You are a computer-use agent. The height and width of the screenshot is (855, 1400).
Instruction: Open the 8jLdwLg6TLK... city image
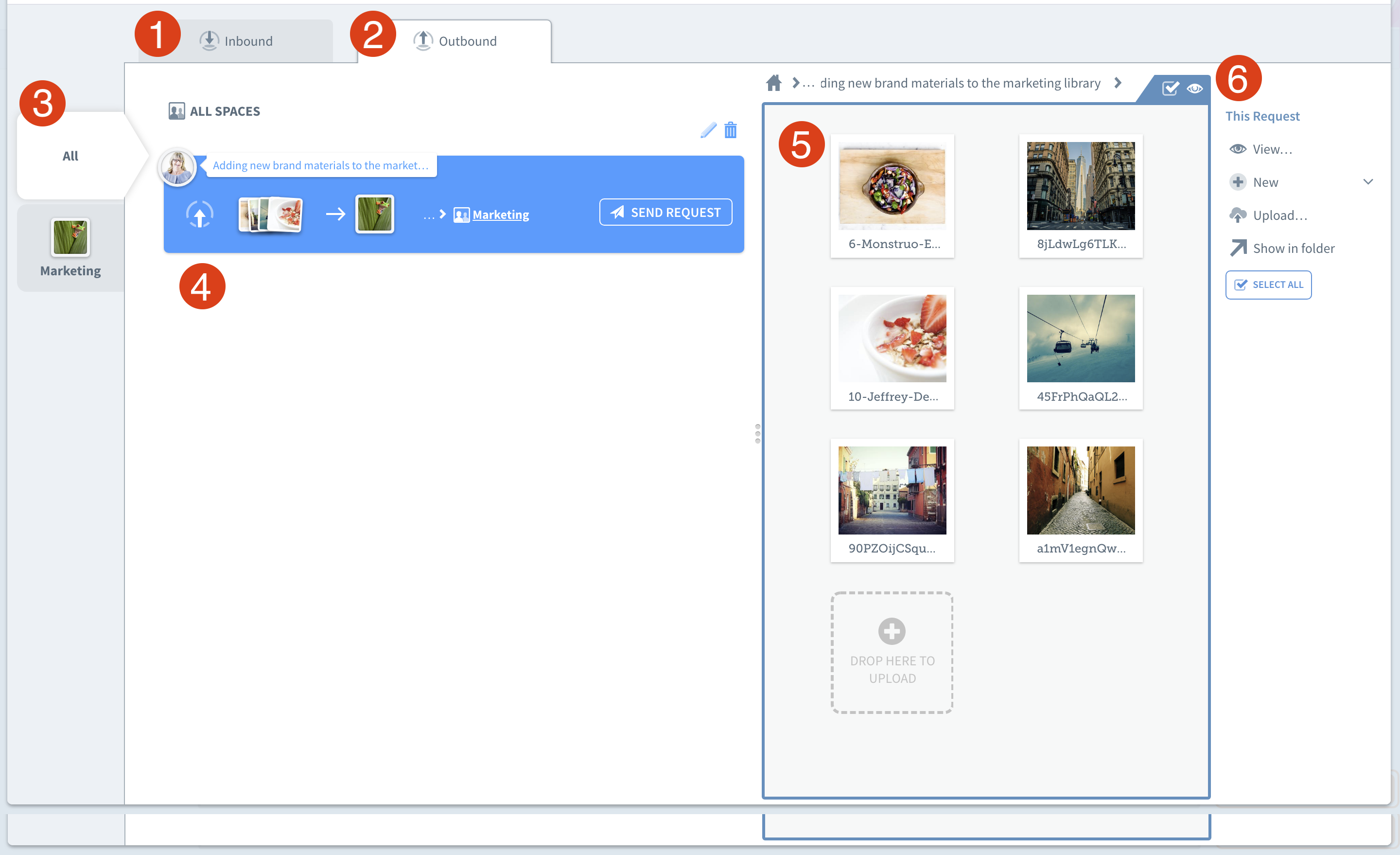pos(1081,196)
